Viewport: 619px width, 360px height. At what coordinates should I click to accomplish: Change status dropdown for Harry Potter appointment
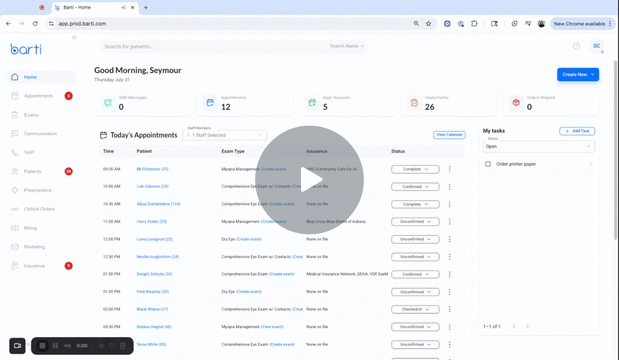point(415,222)
